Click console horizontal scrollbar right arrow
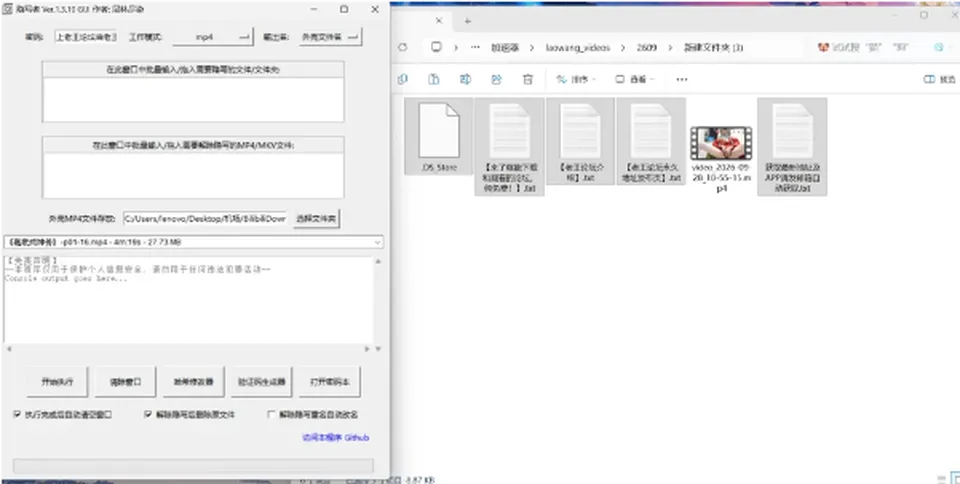The width and height of the screenshot is (960, 484). (x=367, y=349)
